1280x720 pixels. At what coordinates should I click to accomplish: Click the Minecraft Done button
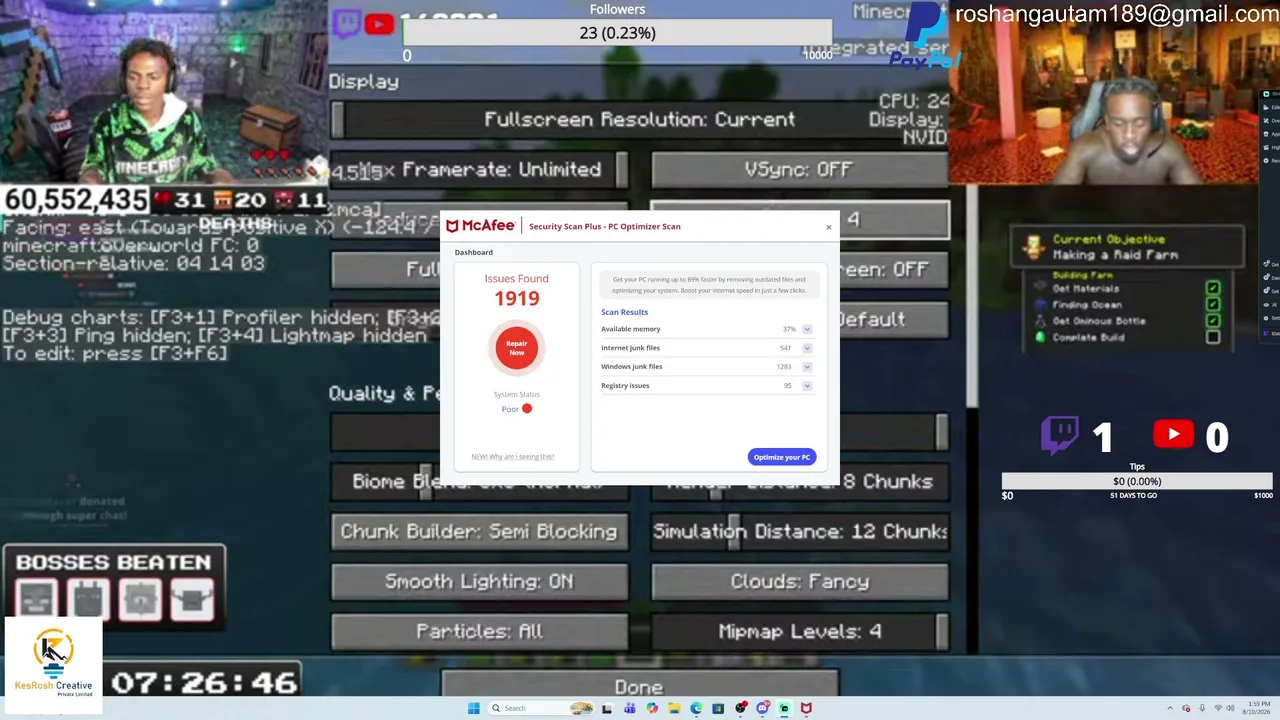coord(640,686)
